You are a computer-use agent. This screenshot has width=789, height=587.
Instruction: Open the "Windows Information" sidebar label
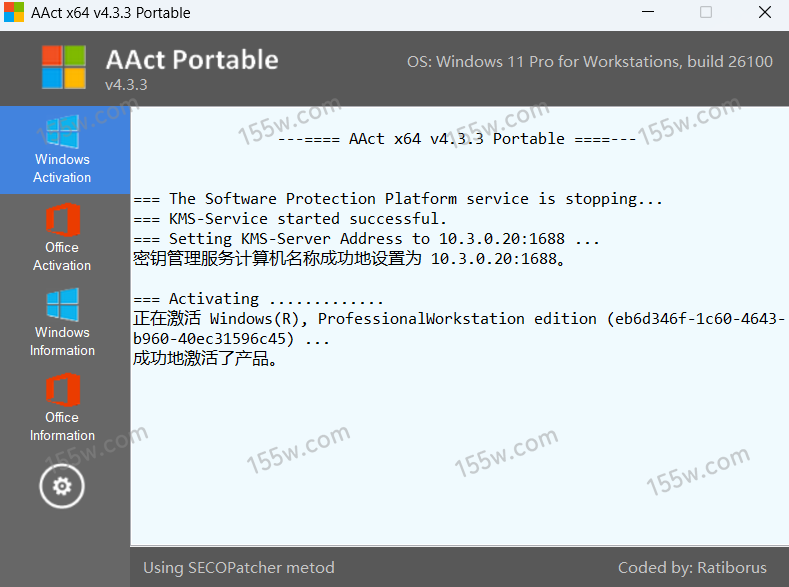click(62, 341)
